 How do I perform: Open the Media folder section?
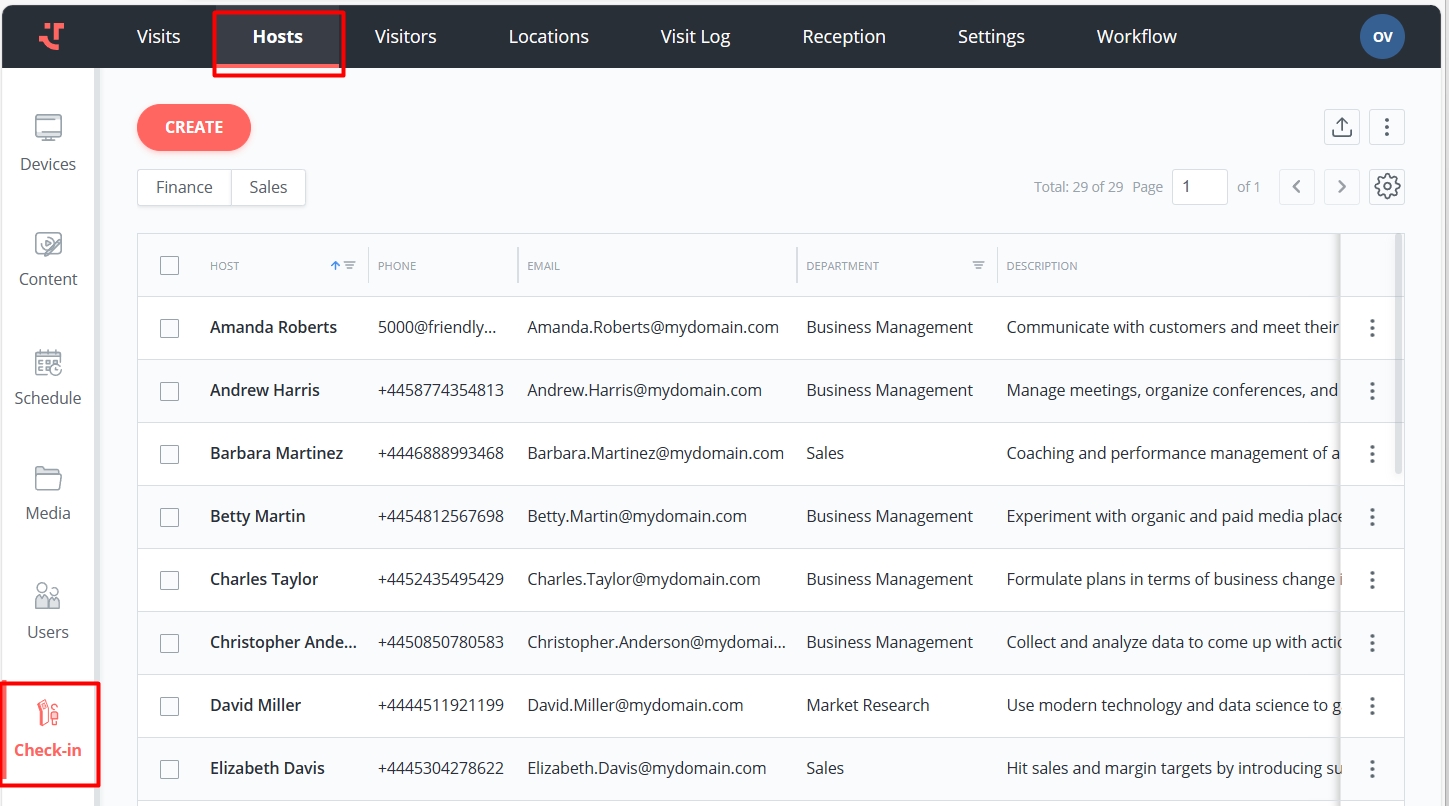(x=48, y=492)
